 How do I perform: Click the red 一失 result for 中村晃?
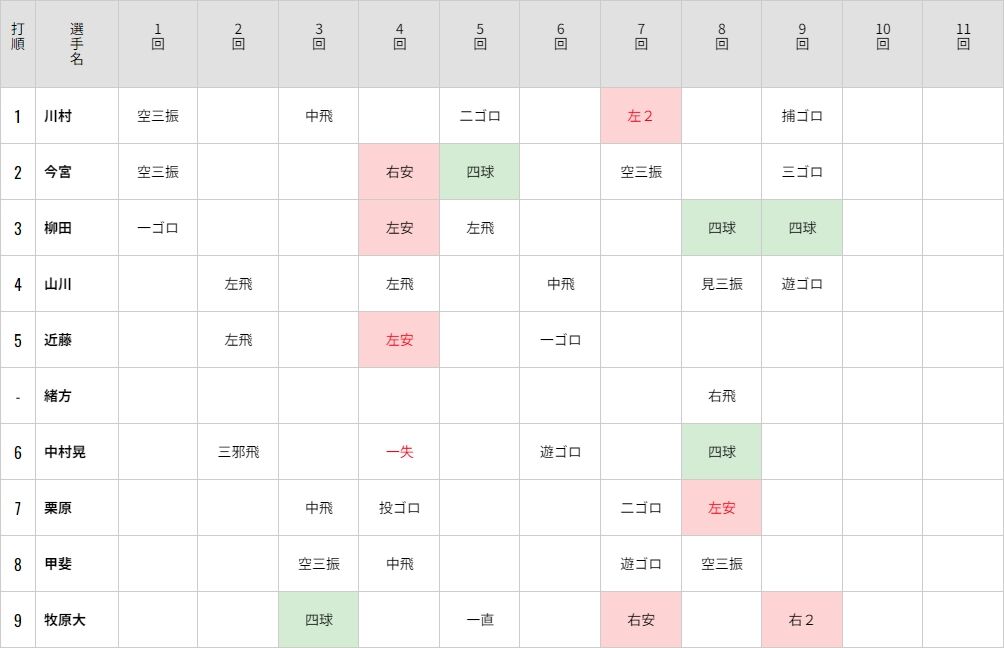coord(399,452)
